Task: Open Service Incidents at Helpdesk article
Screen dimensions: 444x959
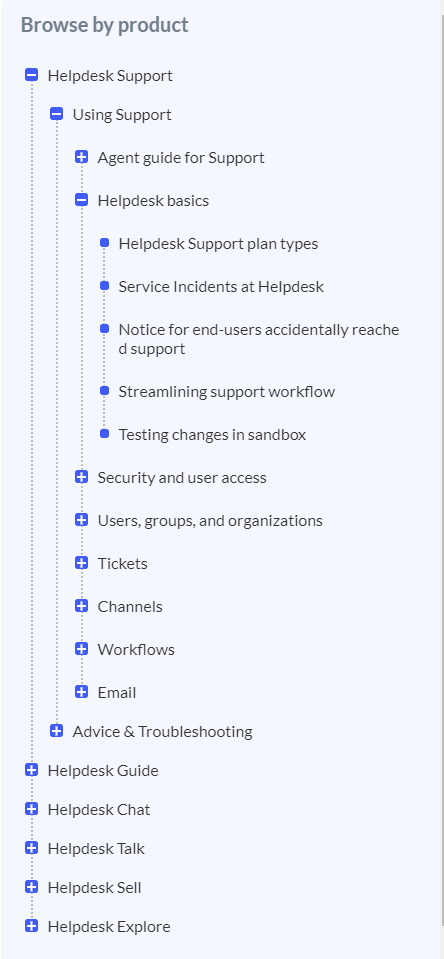Action: pos(221,286)
